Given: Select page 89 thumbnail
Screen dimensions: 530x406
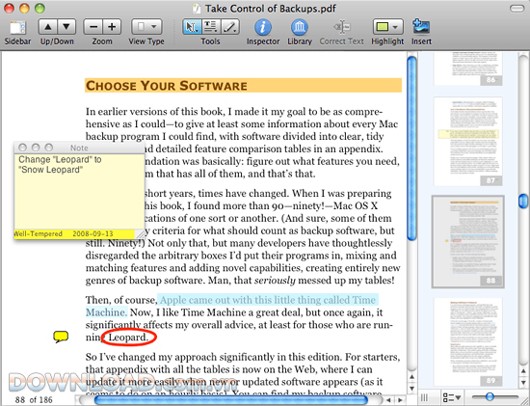Looking at the screenshot, I should 468,342.
